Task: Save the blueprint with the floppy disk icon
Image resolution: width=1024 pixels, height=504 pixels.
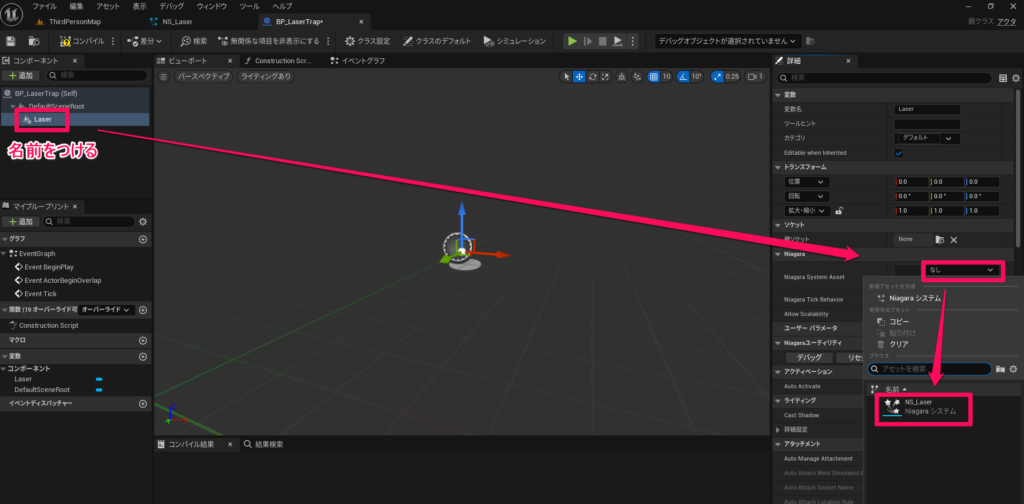Action: (10, 41)
